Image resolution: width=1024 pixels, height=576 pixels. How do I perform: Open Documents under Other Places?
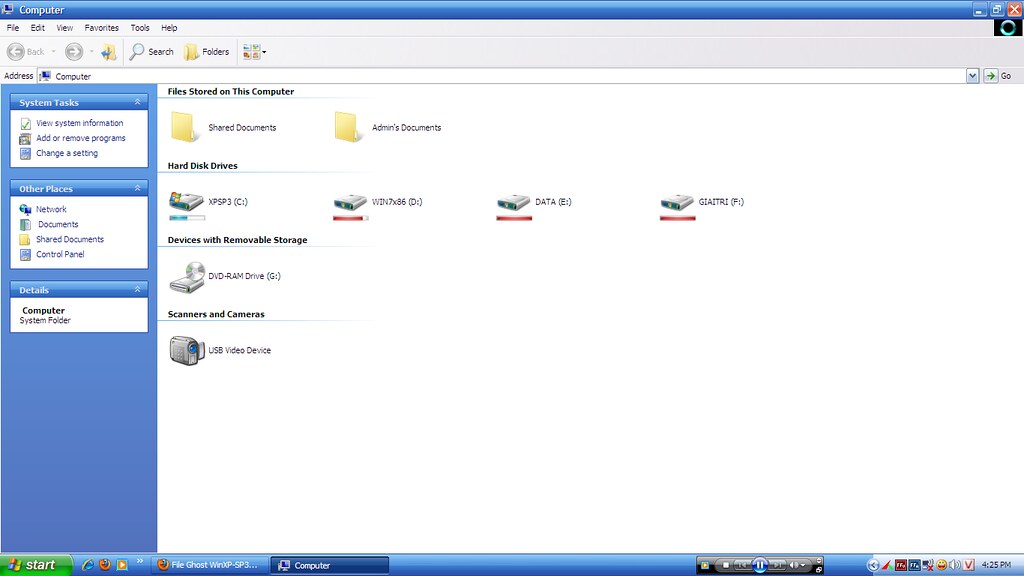pos(57,224)
